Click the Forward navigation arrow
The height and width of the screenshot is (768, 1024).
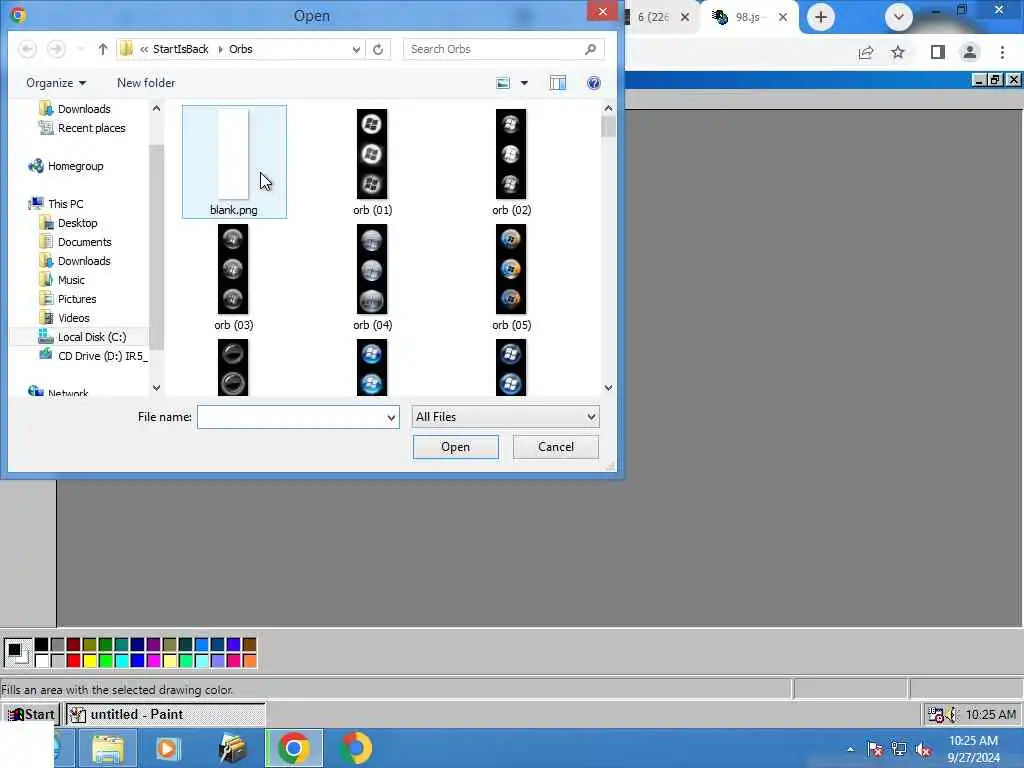56,49
